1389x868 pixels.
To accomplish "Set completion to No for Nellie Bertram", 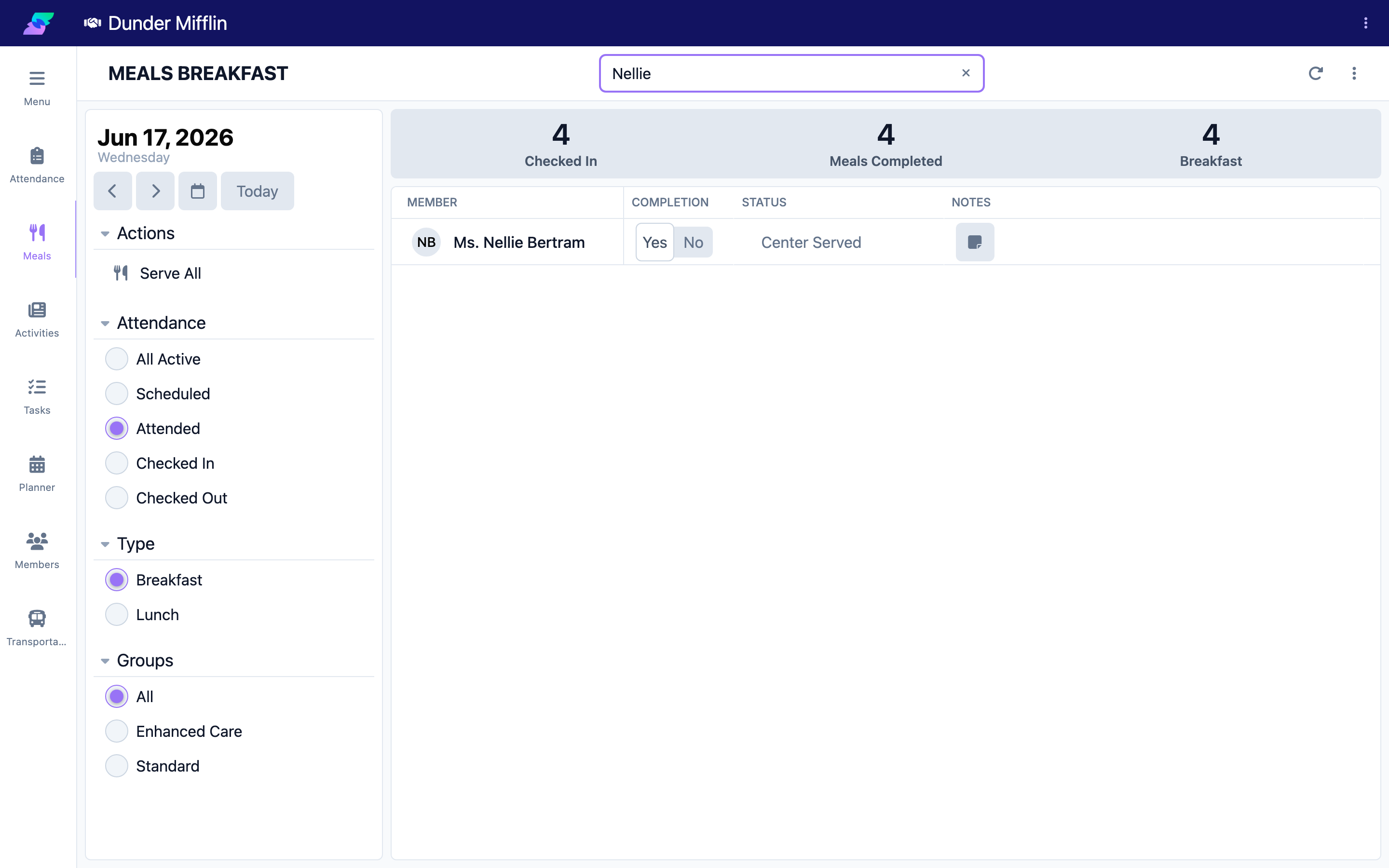I will click(x=694, y=242).
